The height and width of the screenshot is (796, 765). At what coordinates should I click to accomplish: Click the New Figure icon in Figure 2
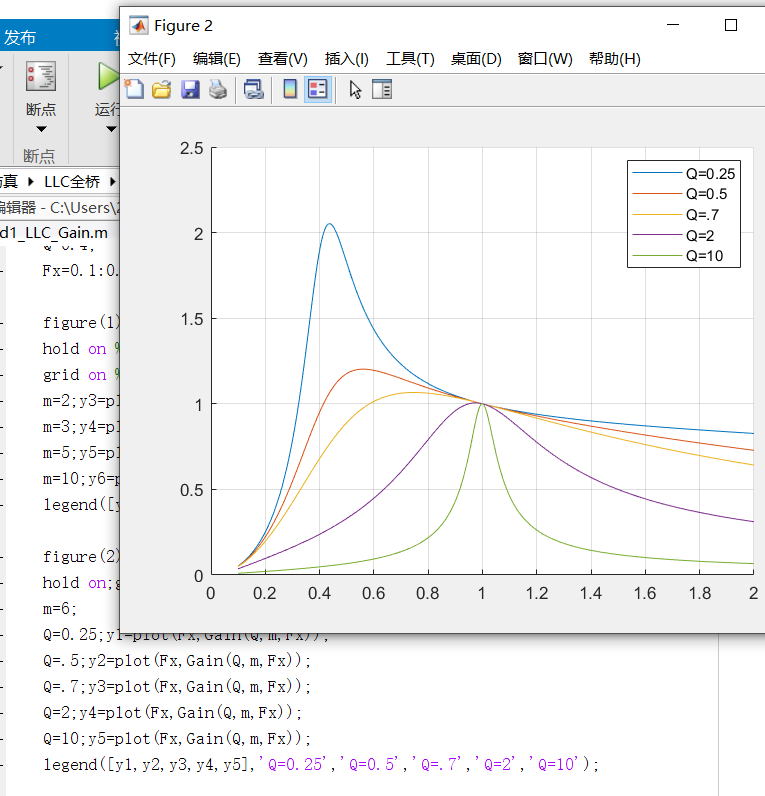click(x=135, y=89)
